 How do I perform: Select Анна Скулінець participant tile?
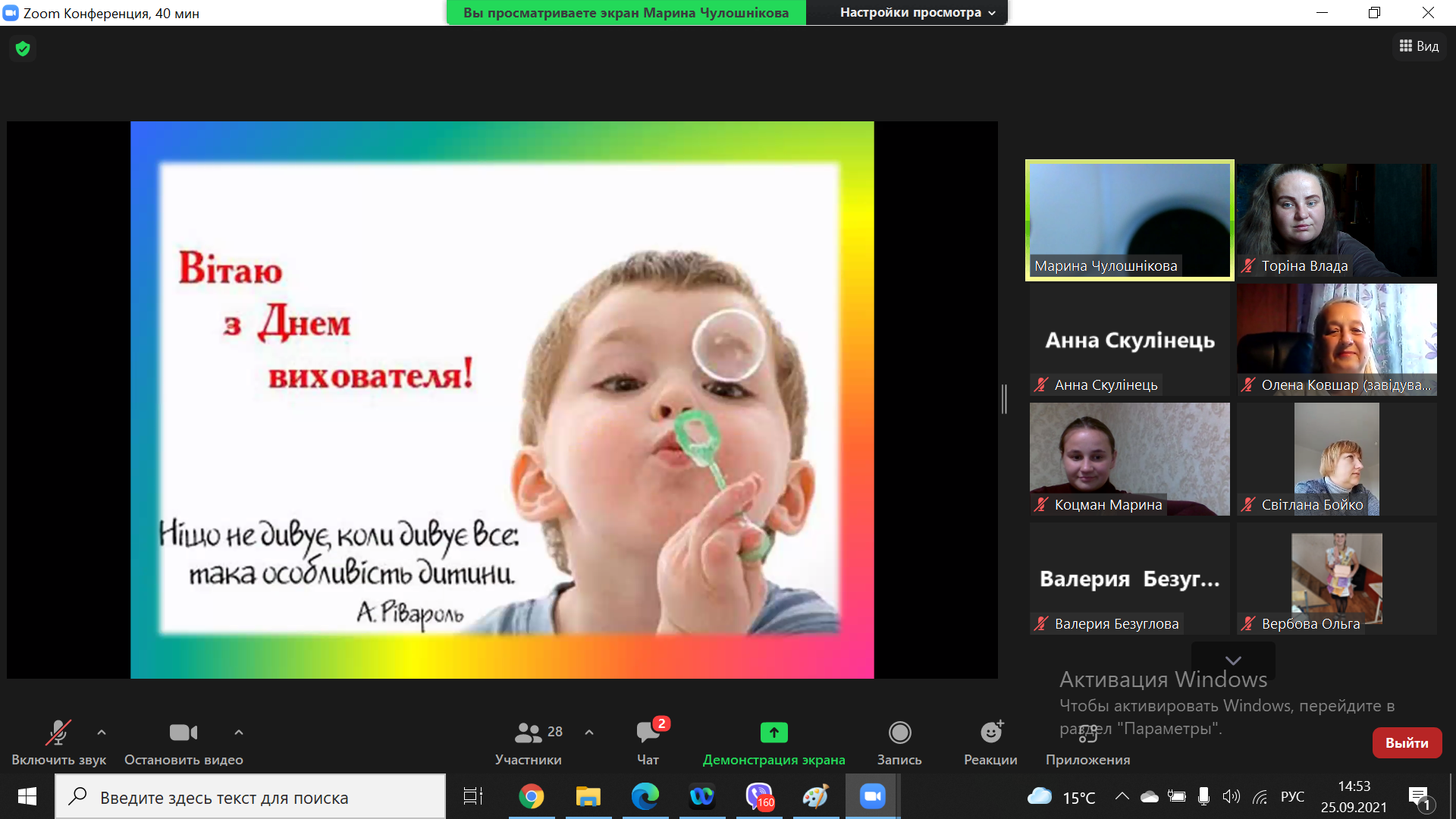coord(1129,340)
